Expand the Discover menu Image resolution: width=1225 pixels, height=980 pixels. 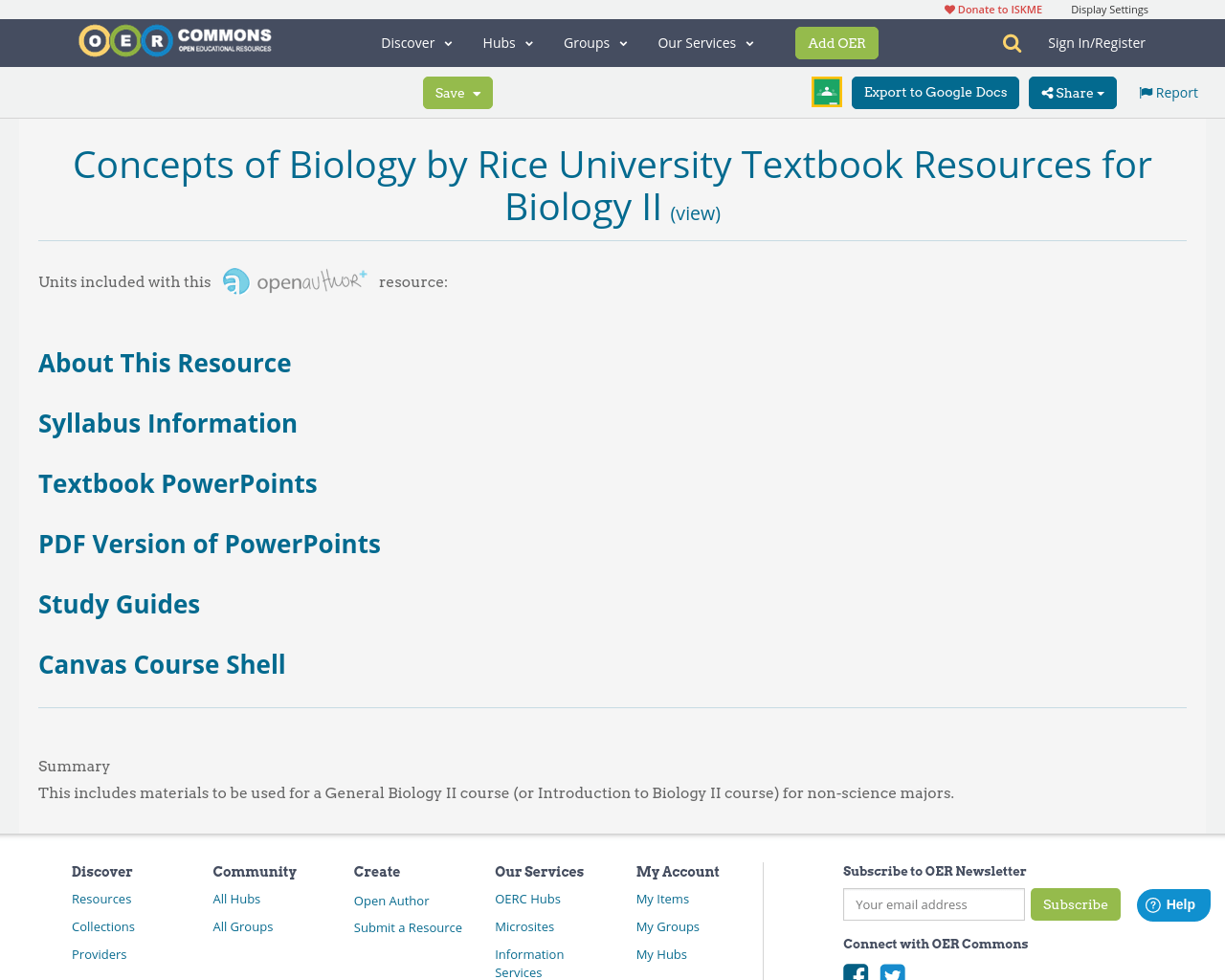pos(416,43)
